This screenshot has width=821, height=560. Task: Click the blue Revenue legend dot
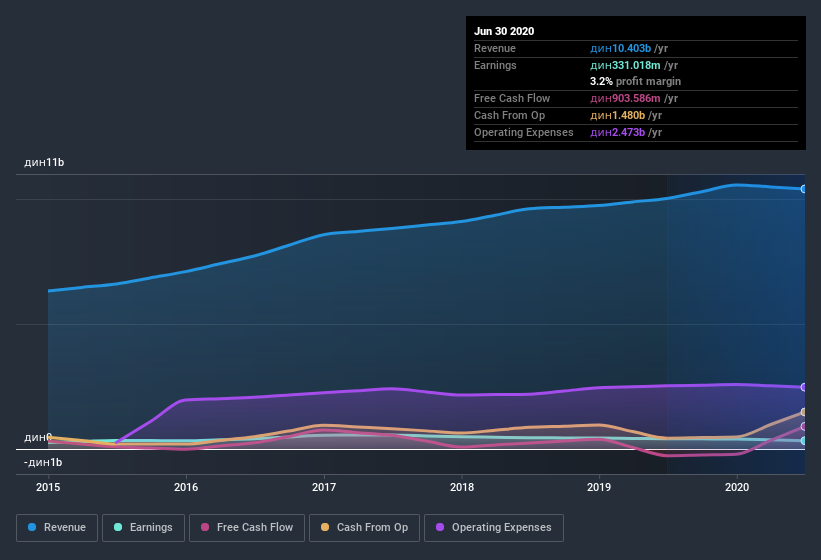(33, 527)
